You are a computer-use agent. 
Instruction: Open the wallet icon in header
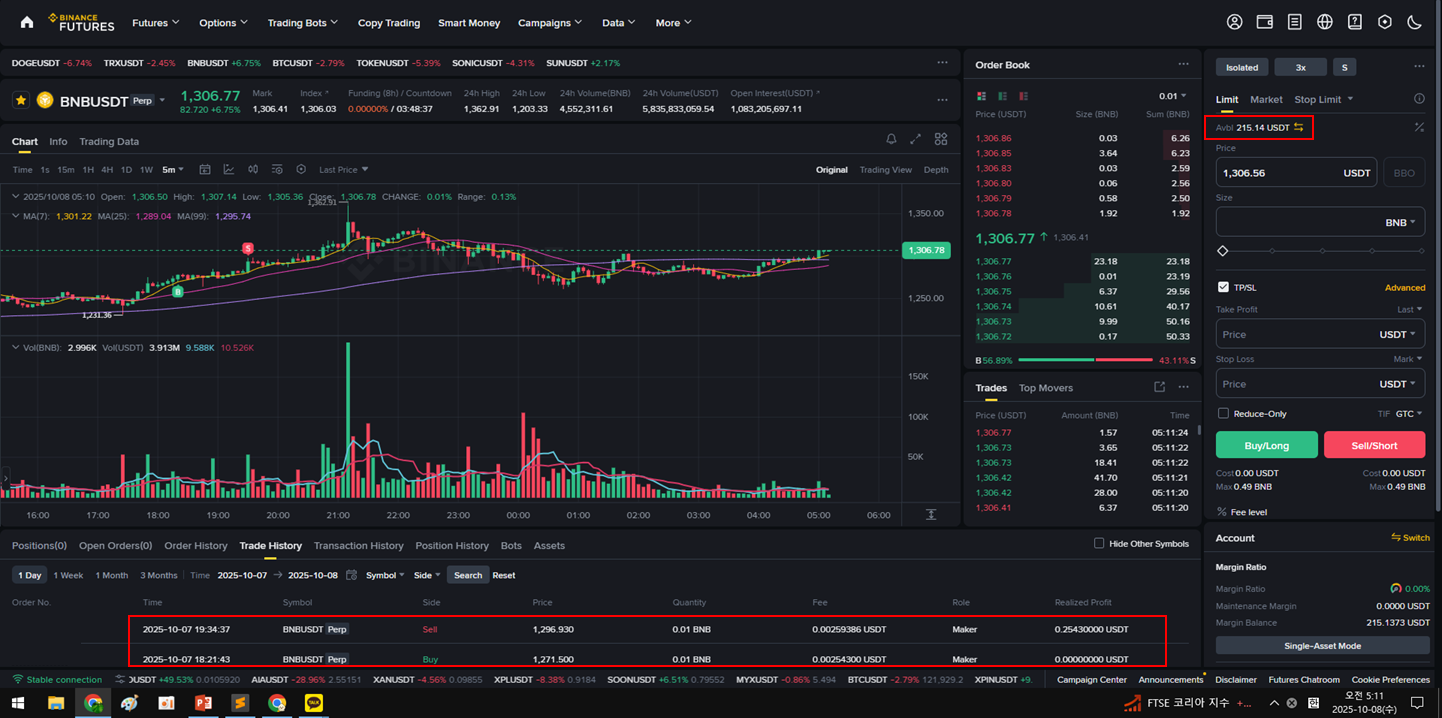click(x=1264, y=22)
